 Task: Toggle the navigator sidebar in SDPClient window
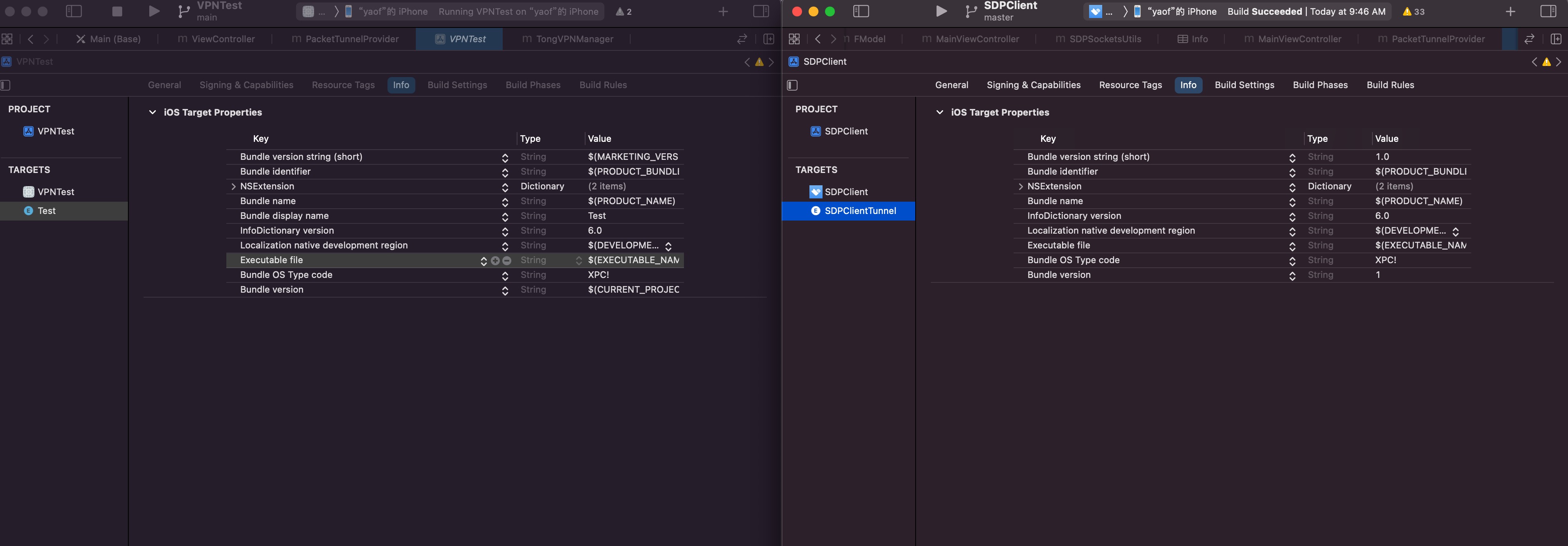[861, 11]
